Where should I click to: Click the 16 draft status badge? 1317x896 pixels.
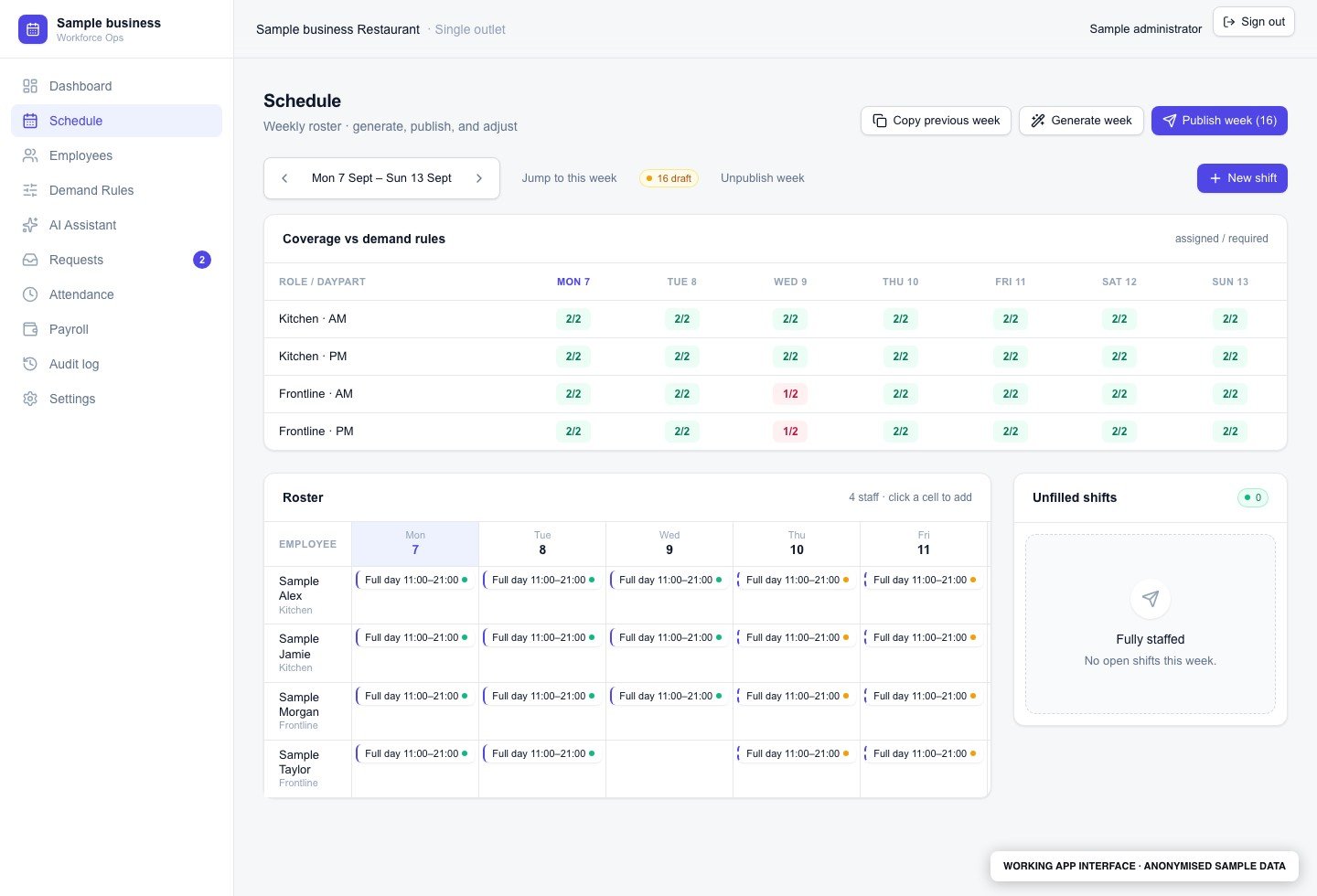[669, 178]
